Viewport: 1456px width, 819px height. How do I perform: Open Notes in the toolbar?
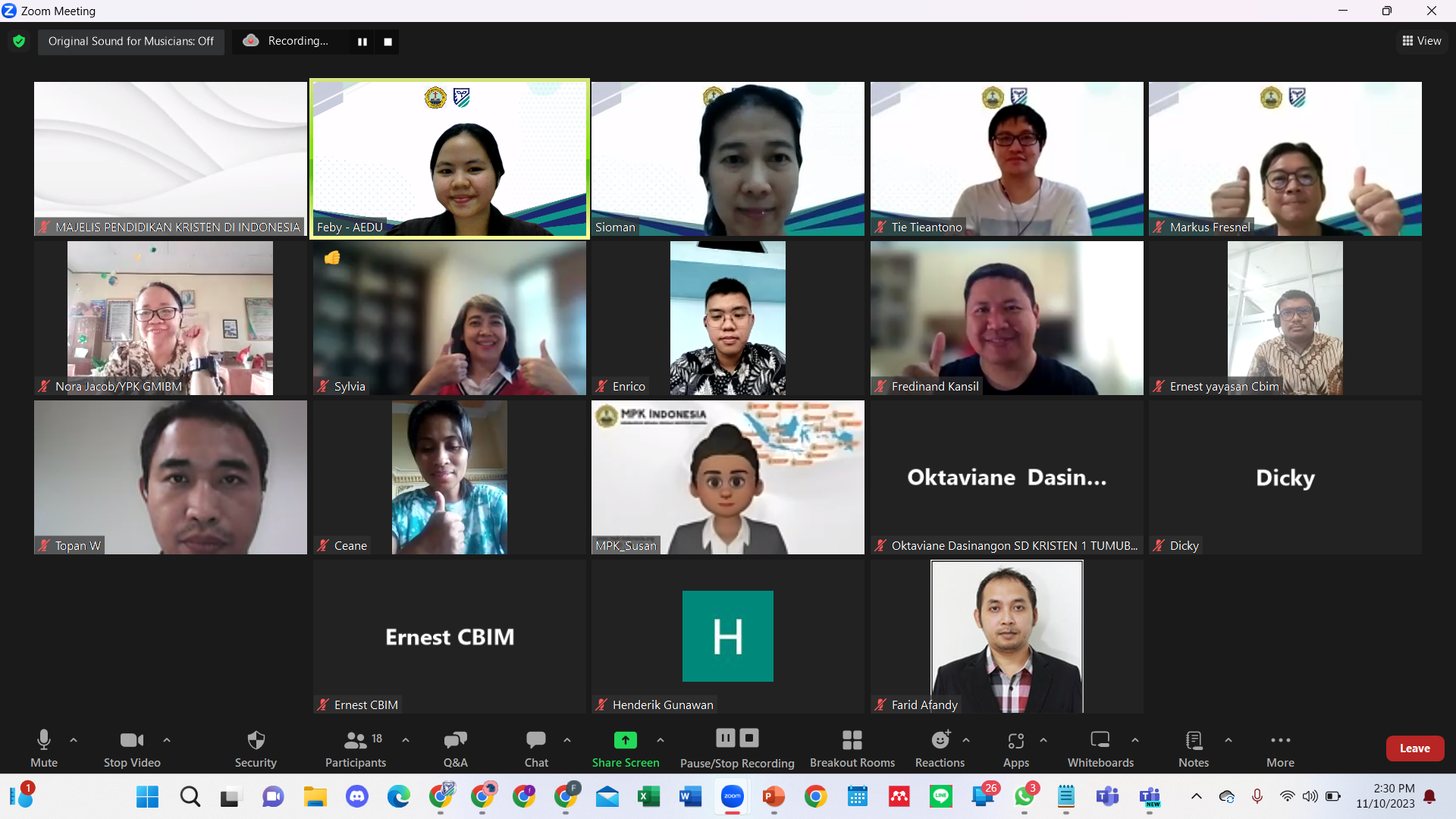point(1194,748)
